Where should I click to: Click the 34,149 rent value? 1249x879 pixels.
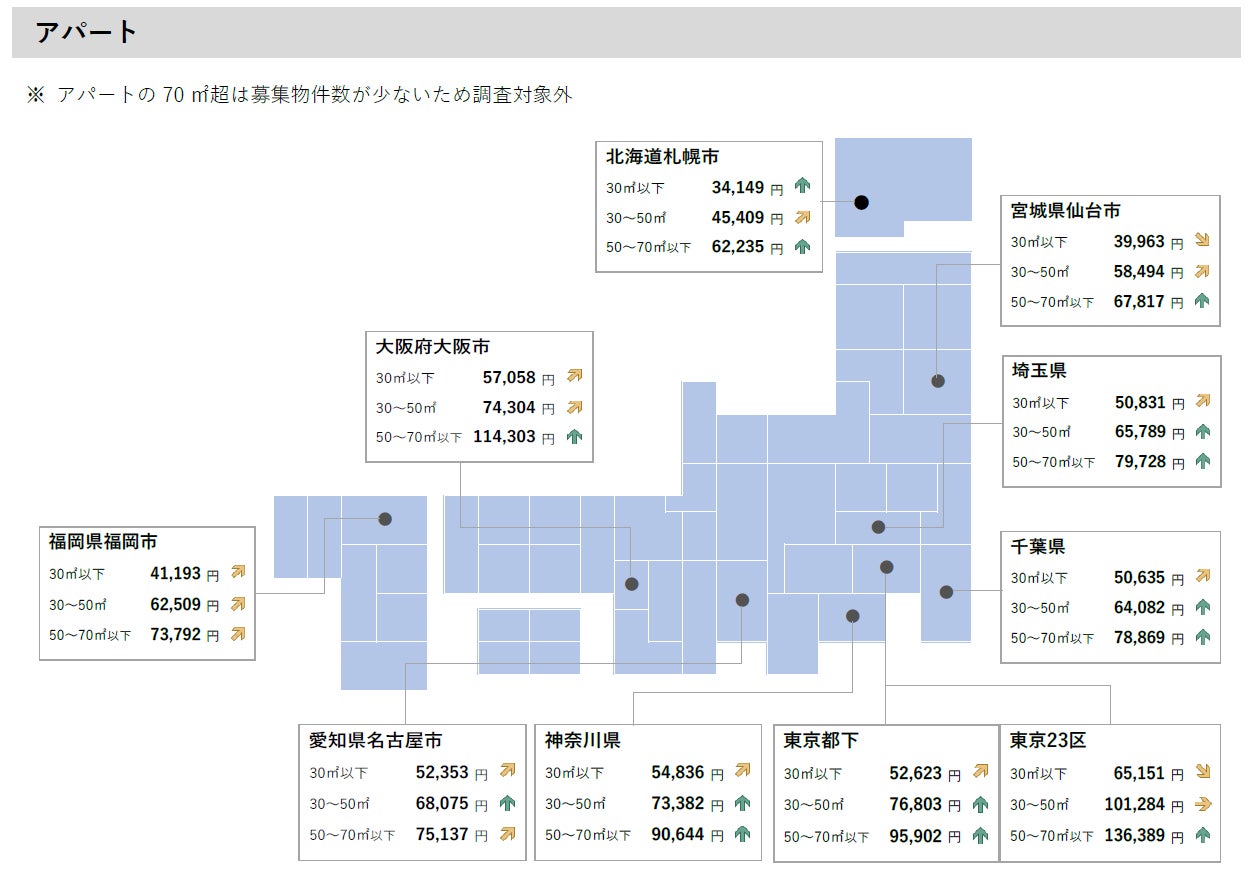(738, 187)
